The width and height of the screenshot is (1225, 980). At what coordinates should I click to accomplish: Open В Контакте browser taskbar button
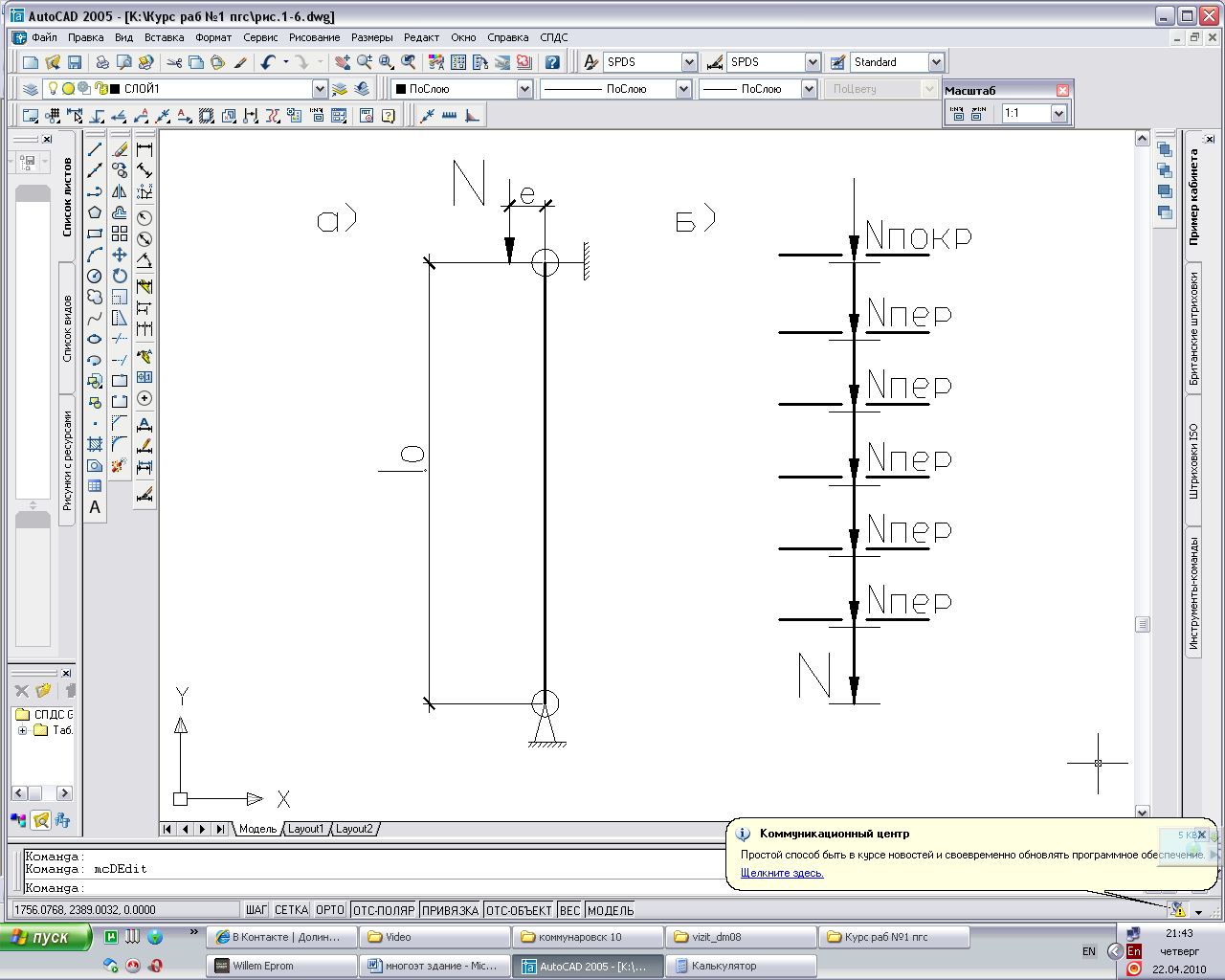[282, 937]
